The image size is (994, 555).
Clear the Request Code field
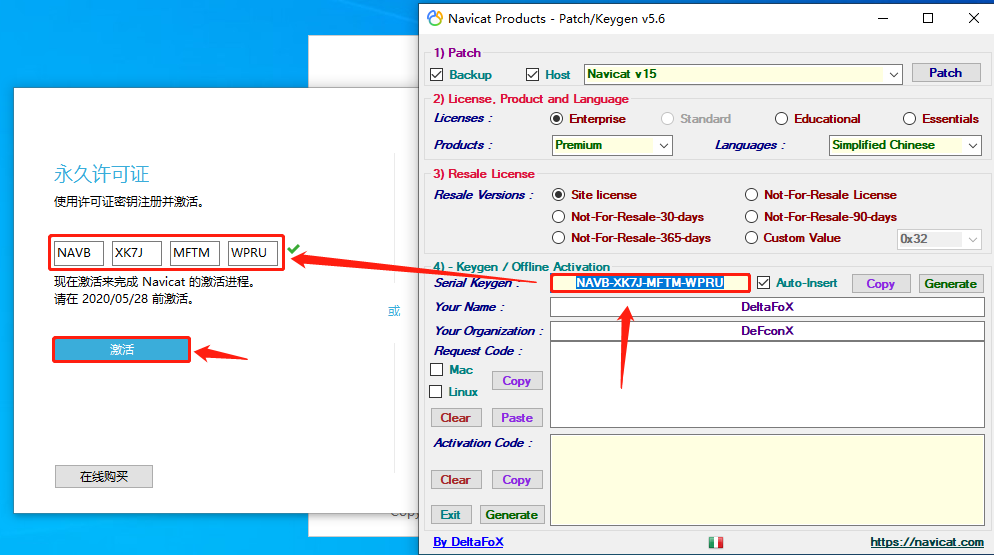click(456, 417)
